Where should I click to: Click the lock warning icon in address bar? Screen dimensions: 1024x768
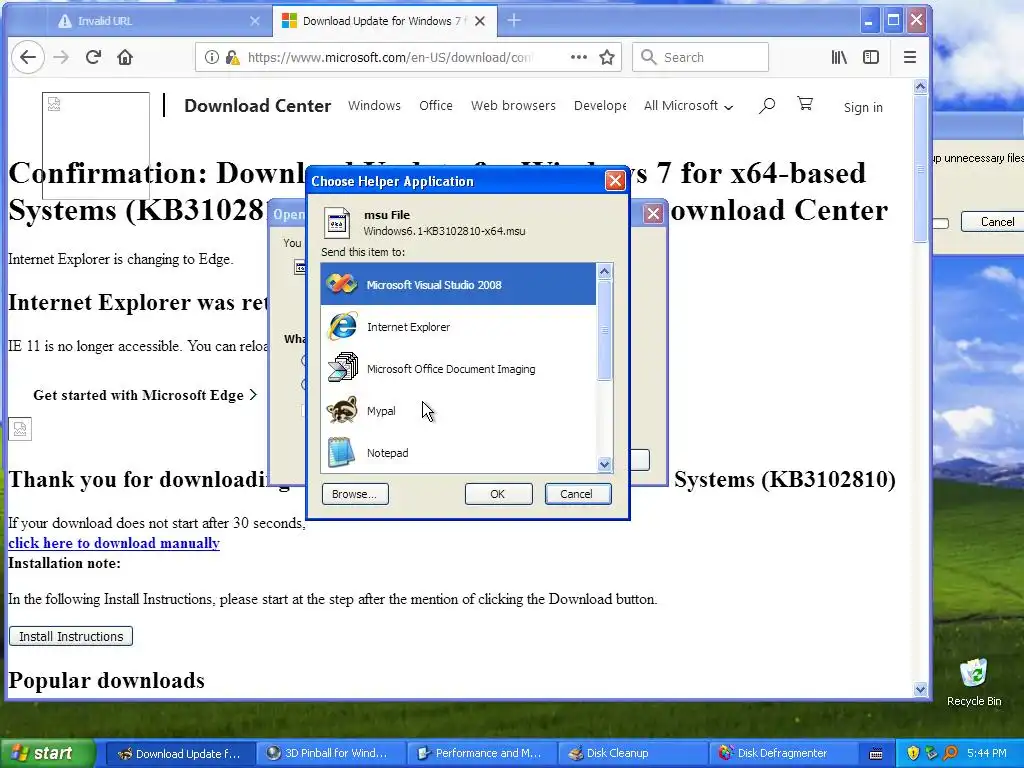[x=232, y=57]
